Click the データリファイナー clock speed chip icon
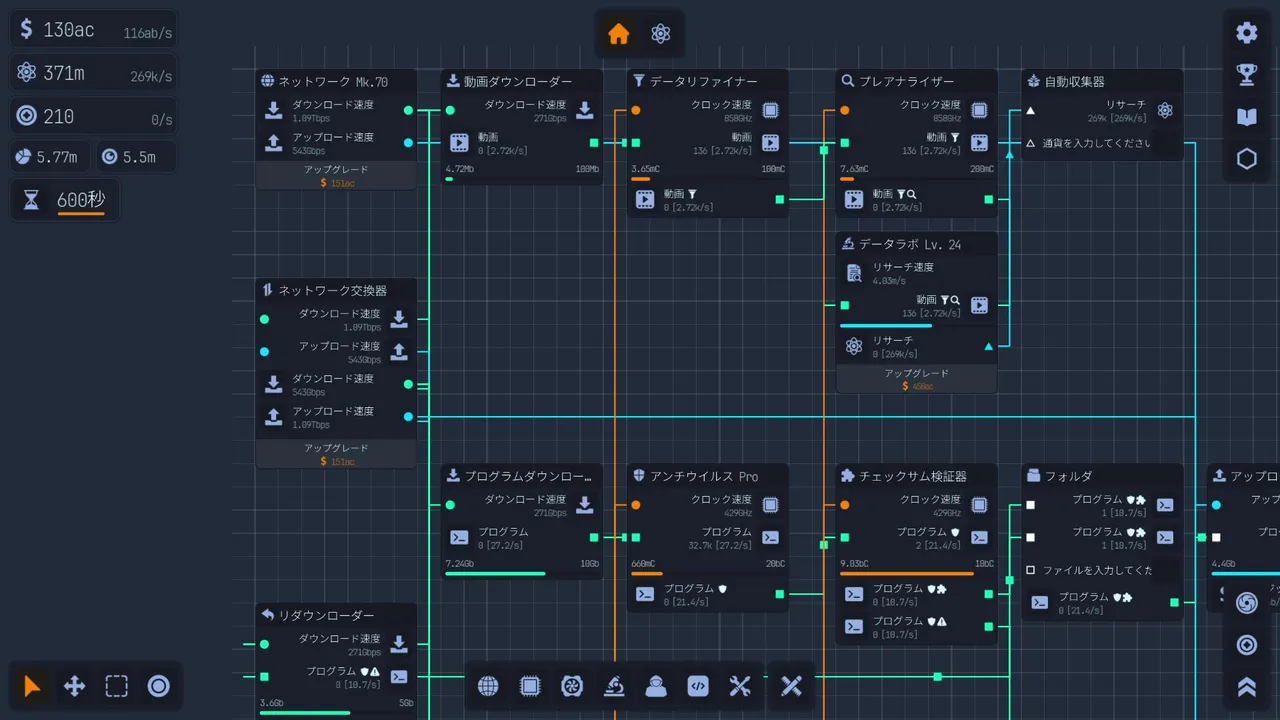 click(x=770, y=110)
